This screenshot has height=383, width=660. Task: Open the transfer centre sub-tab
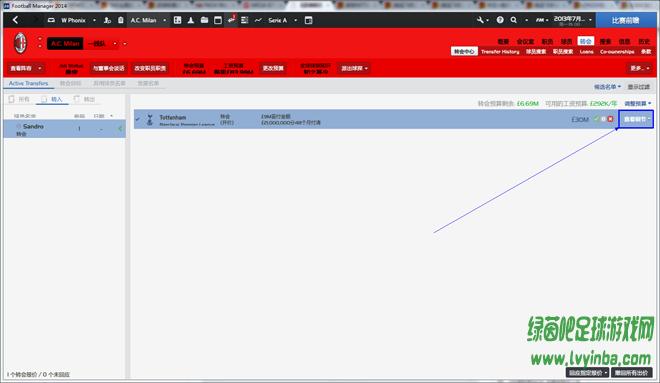[x=464, y=51]
